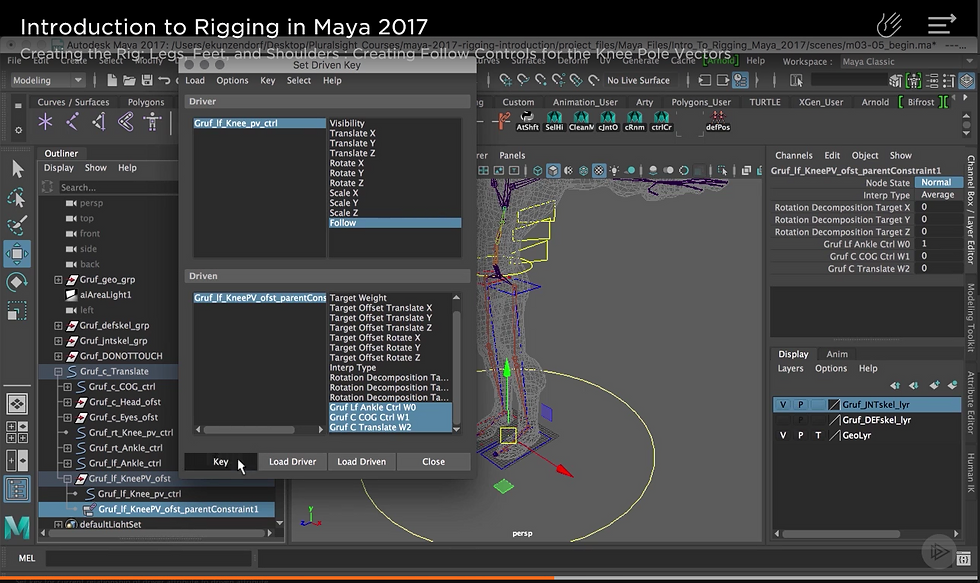980x583 pixels.
Task: Toggle P playback for GeoLyr
Action: (x=800, y=435)
